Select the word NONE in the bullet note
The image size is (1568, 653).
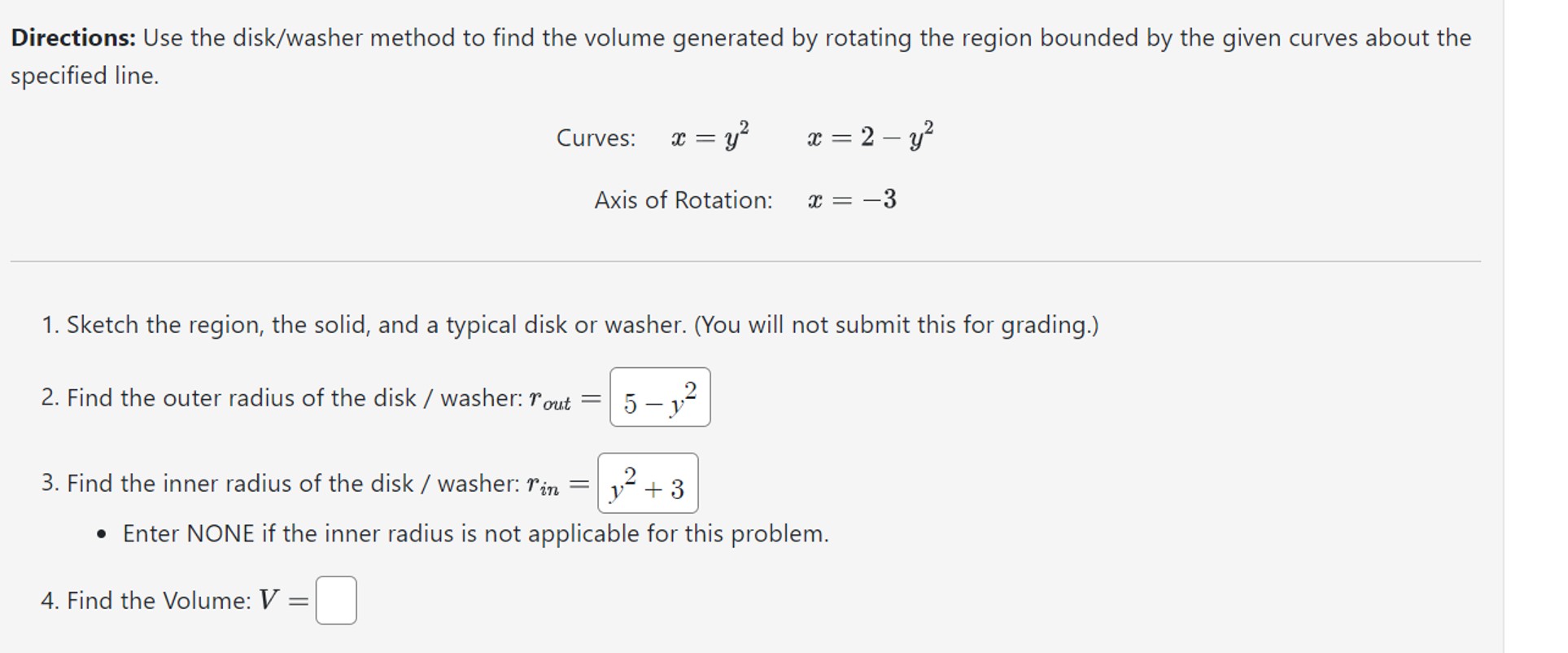[224, 533]
